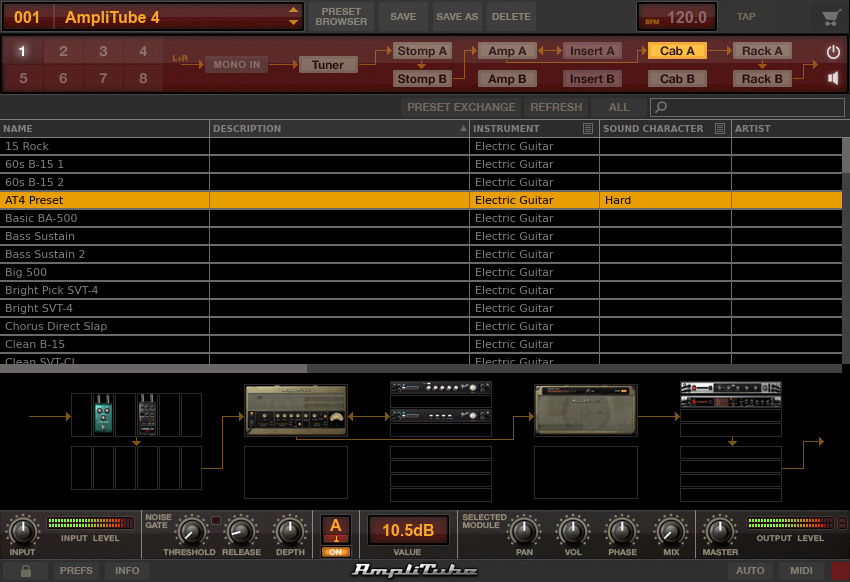Open the shopping cart custom shop
Screen dimensions: 850x582
click(830, 17)
